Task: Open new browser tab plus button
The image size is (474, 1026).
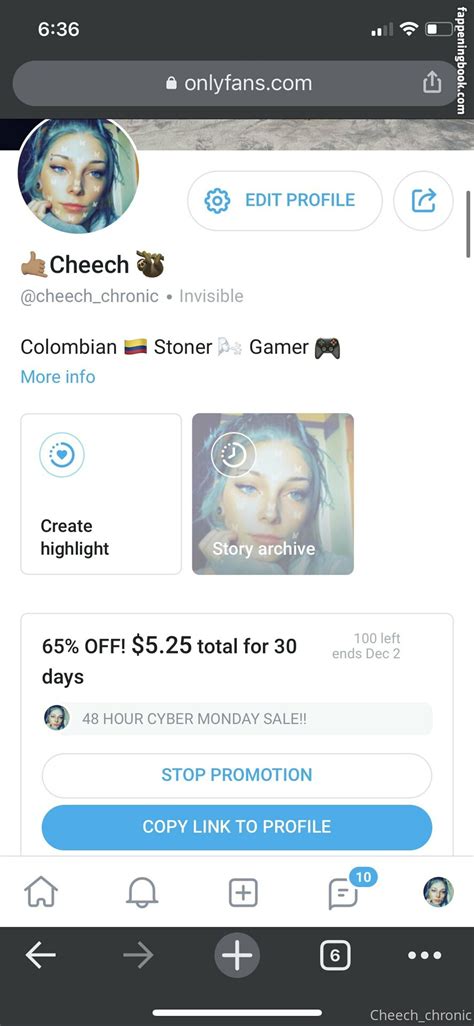Action: pyautogui.click(x=237, y=955)
